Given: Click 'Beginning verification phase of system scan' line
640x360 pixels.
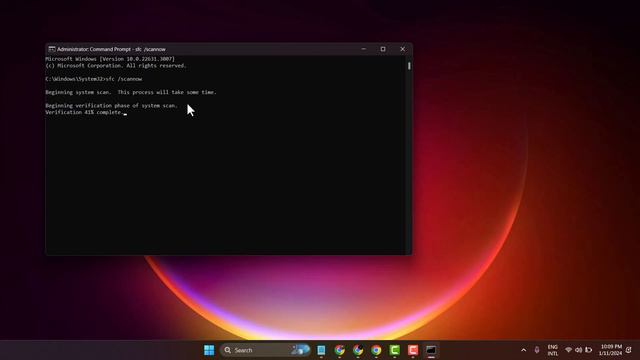Looking at the screenshot, I should (111, 106).
